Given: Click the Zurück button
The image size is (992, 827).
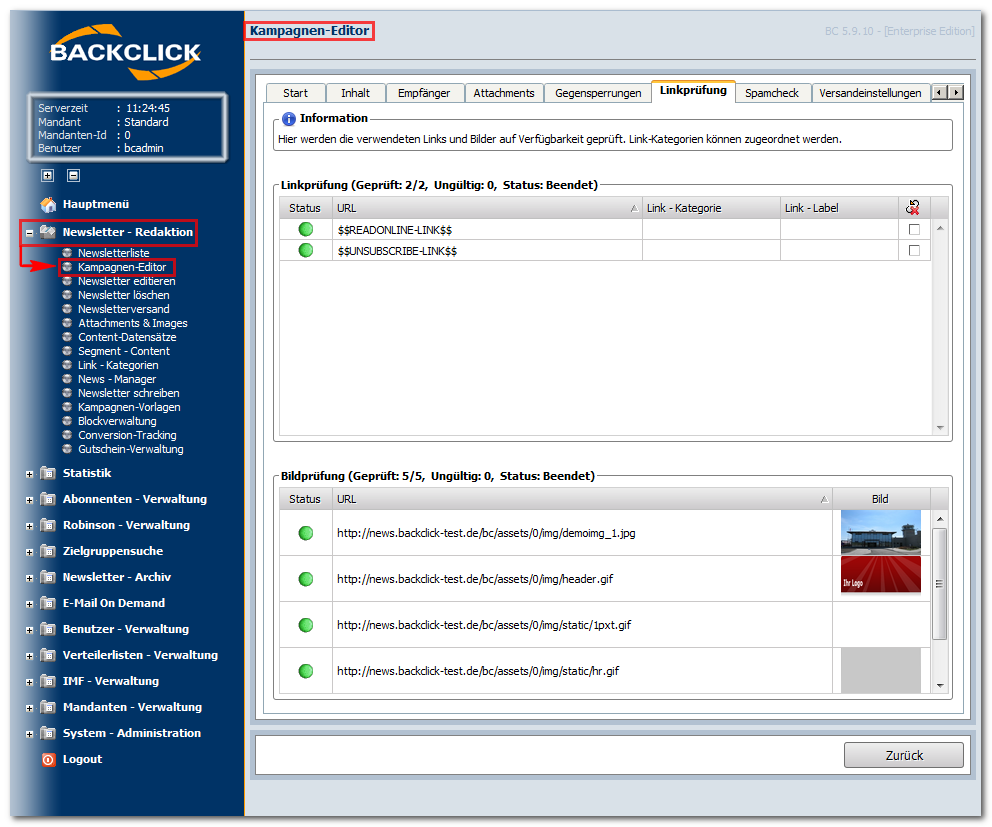Looking at the screenshot, I should pos(903,755).
